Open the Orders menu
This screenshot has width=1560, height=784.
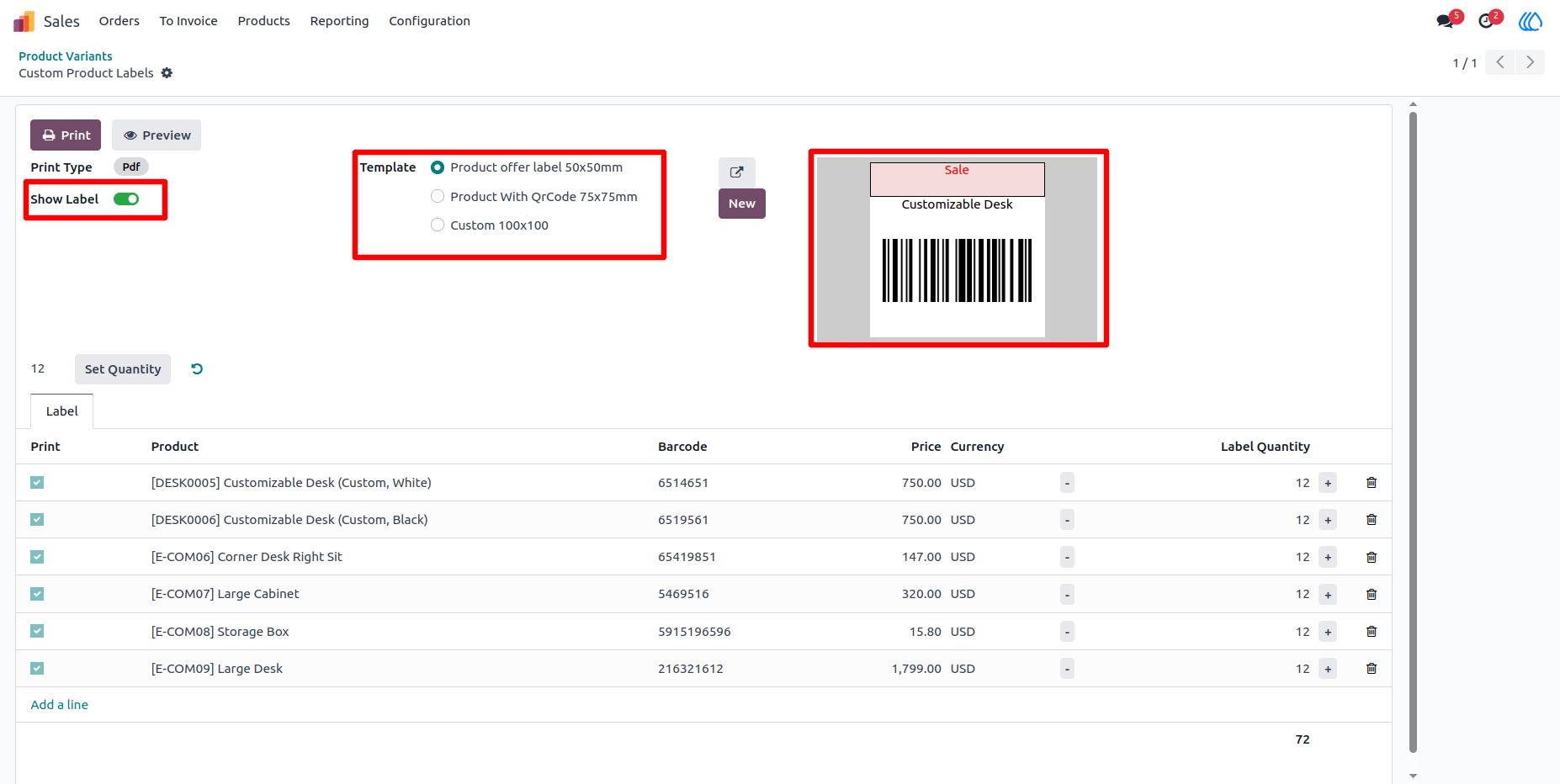tap(119, 21)
